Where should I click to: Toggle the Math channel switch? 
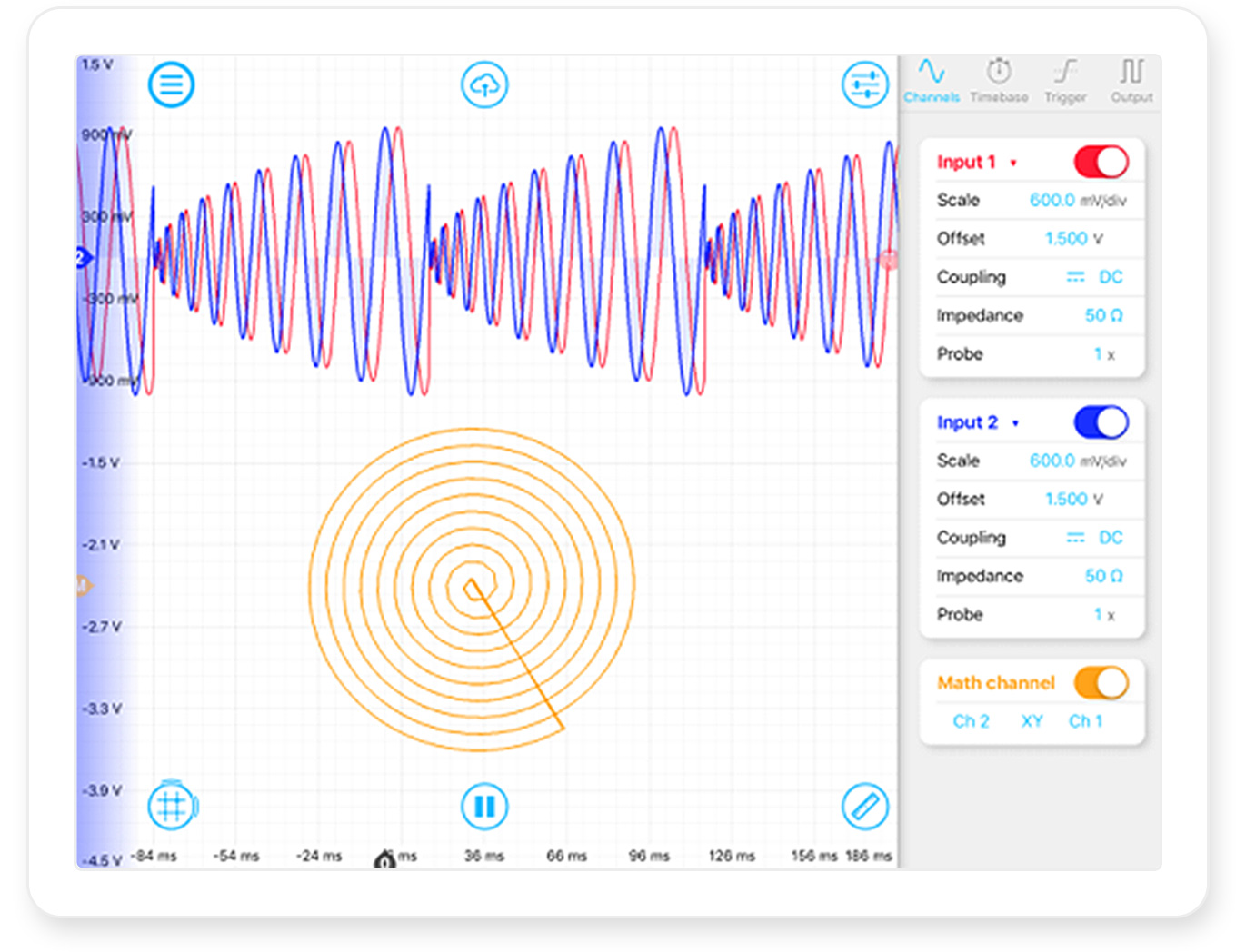(x=1101, y=683)
